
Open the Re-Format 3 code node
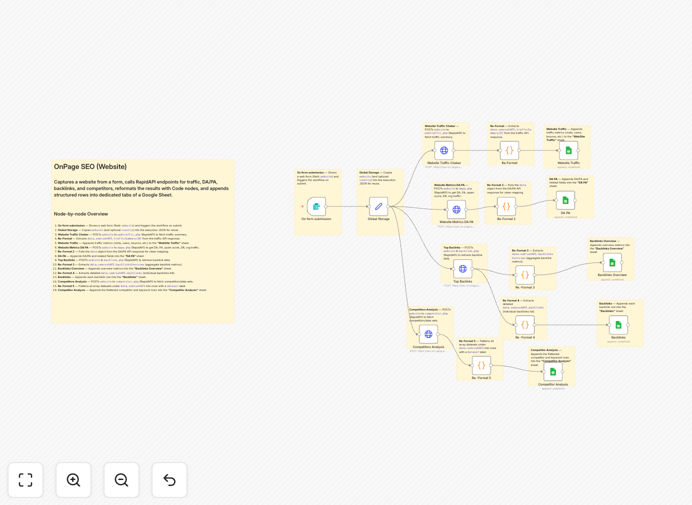point(525,275)
